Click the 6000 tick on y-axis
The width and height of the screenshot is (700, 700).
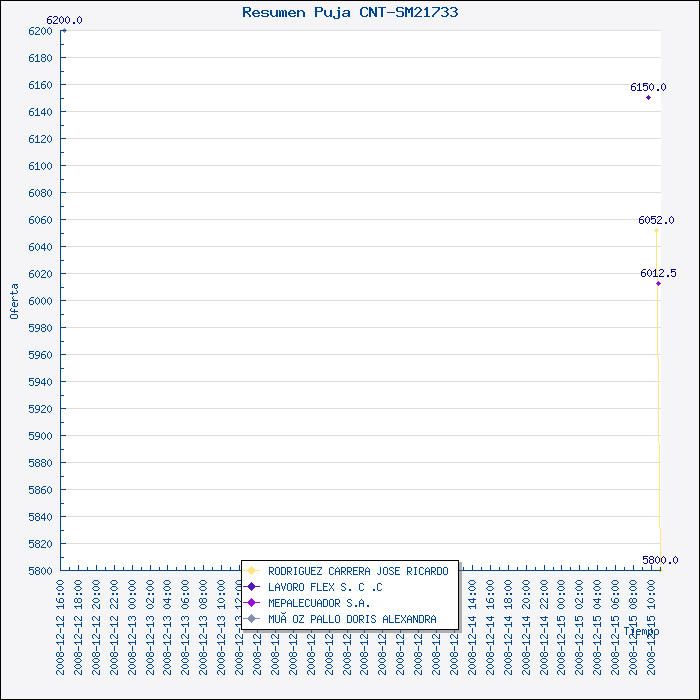40,301
